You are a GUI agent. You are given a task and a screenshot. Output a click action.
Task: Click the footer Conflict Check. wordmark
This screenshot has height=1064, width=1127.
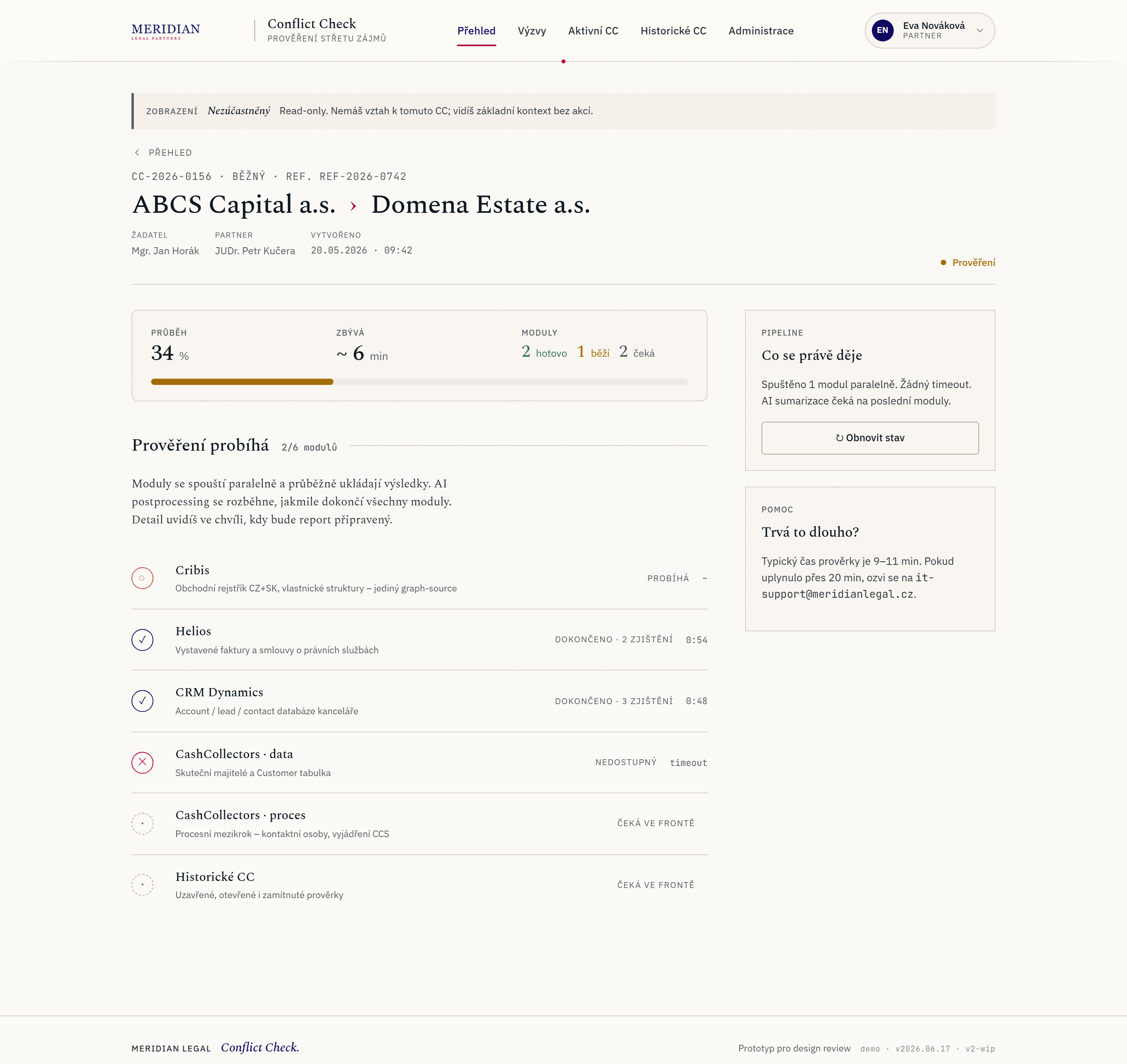(260, 1048)
